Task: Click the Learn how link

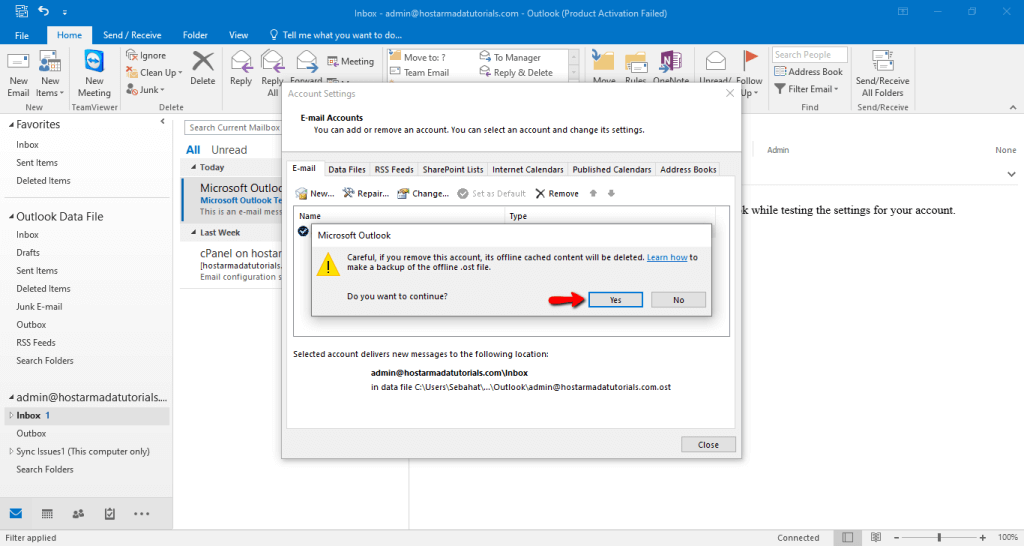Action: 667,257
